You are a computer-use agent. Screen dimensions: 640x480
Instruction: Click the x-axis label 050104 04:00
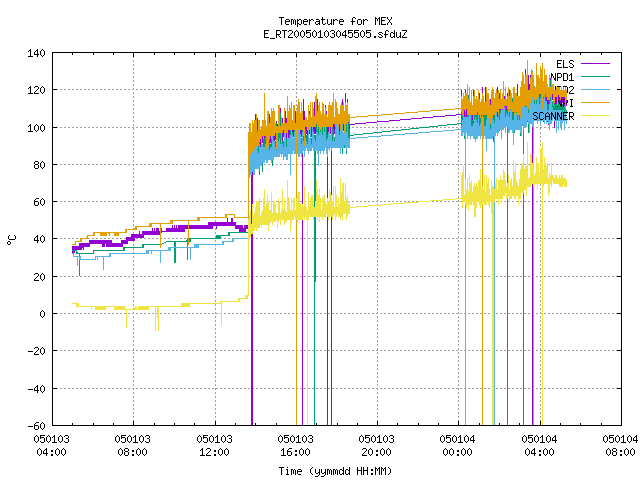point(539,446)
